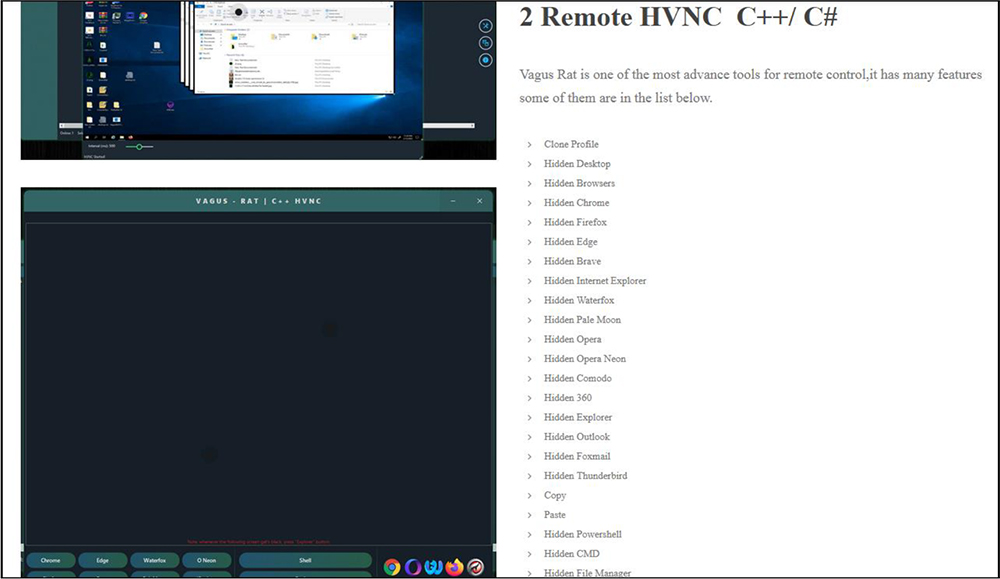This screenshot has height=579, width=1000.
Task: Click the Chrome shortcut on the remote desktop
Action: 143,17
